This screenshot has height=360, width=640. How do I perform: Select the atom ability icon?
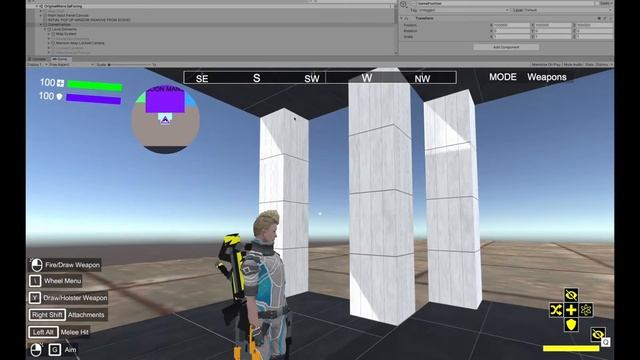click(586, 310)
